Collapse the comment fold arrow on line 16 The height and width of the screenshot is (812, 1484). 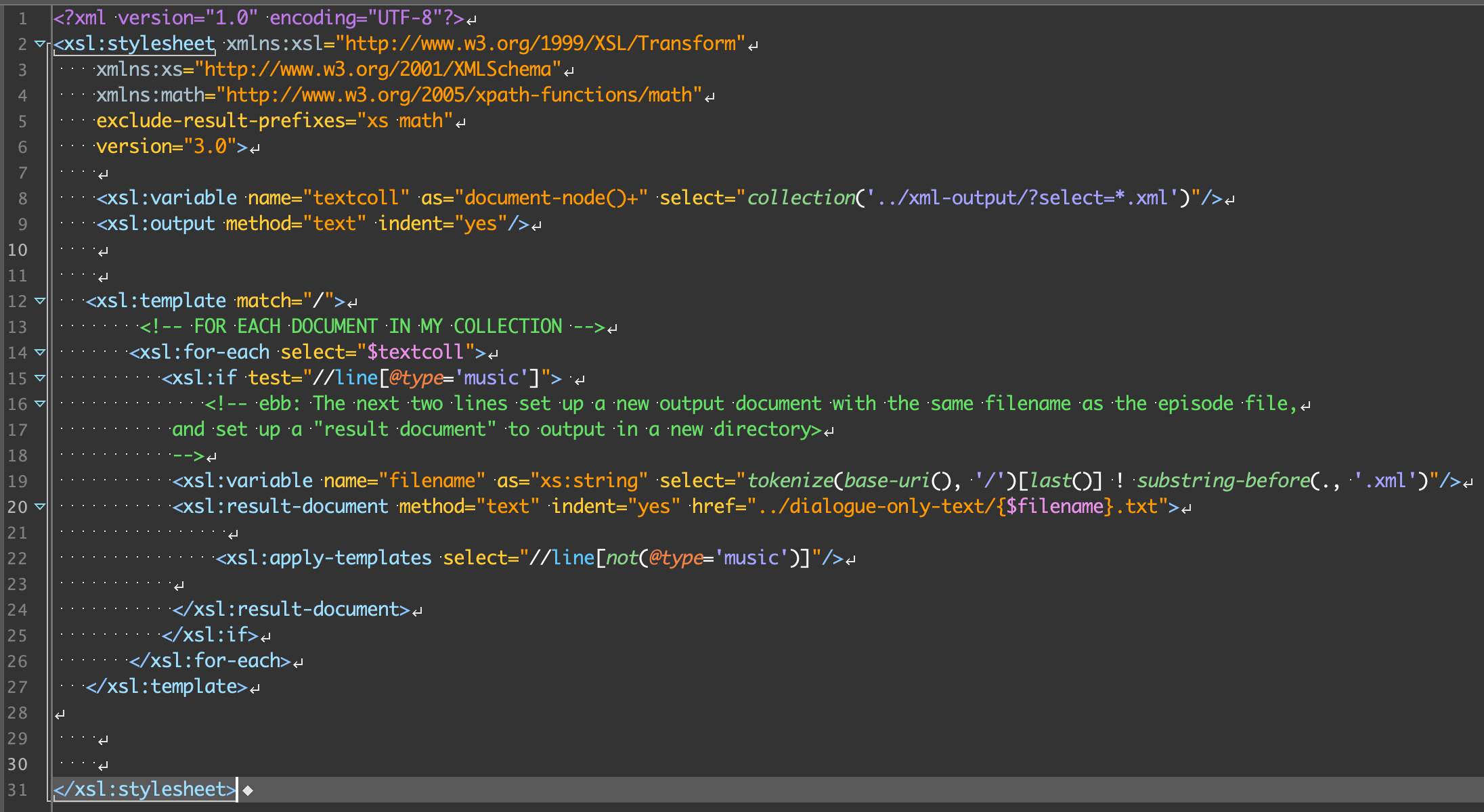[40, 404]
